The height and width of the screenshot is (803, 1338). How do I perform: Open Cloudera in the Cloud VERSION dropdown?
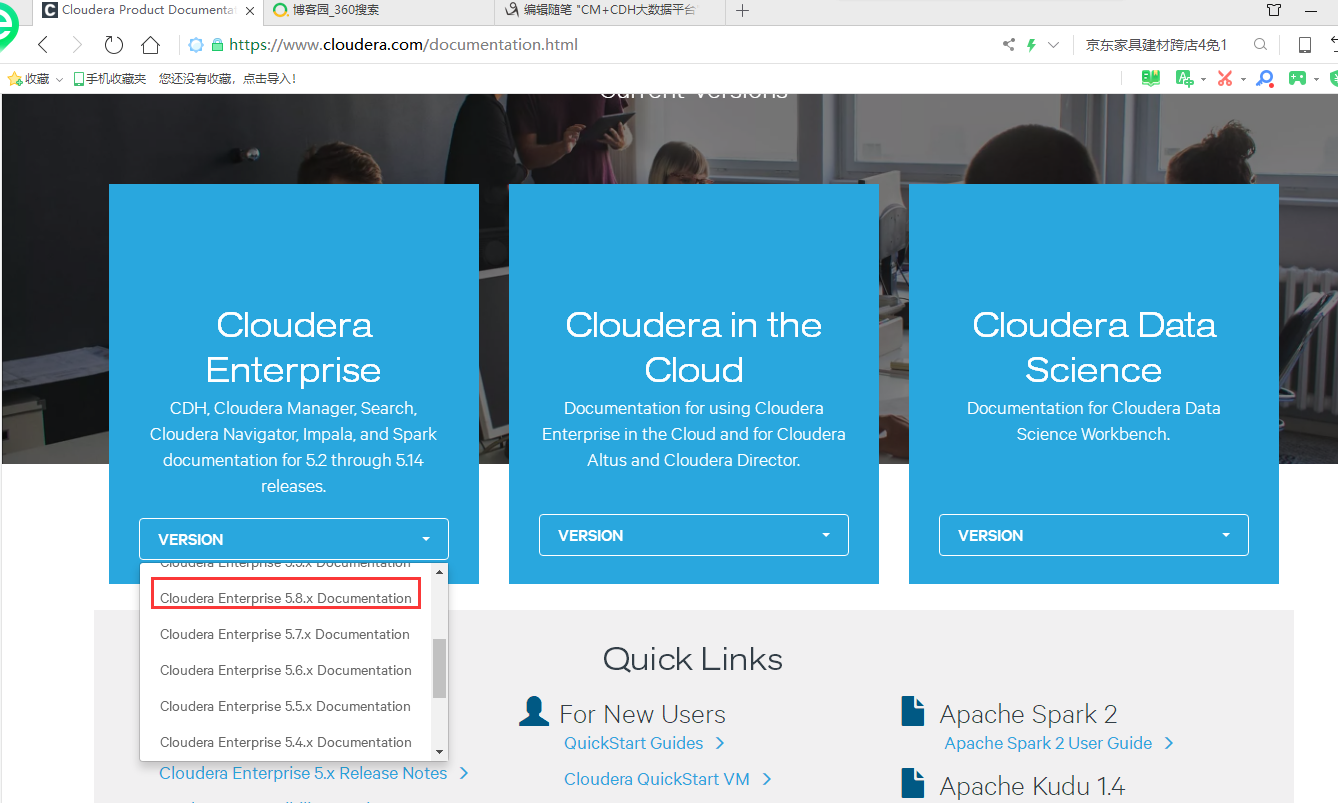[x=694, y=535]
